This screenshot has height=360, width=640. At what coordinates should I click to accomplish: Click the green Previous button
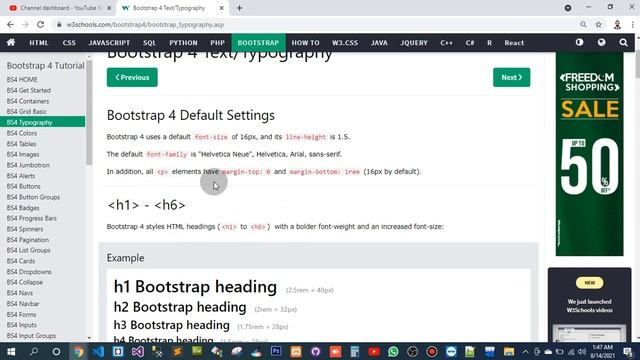(x=132, y=77)
